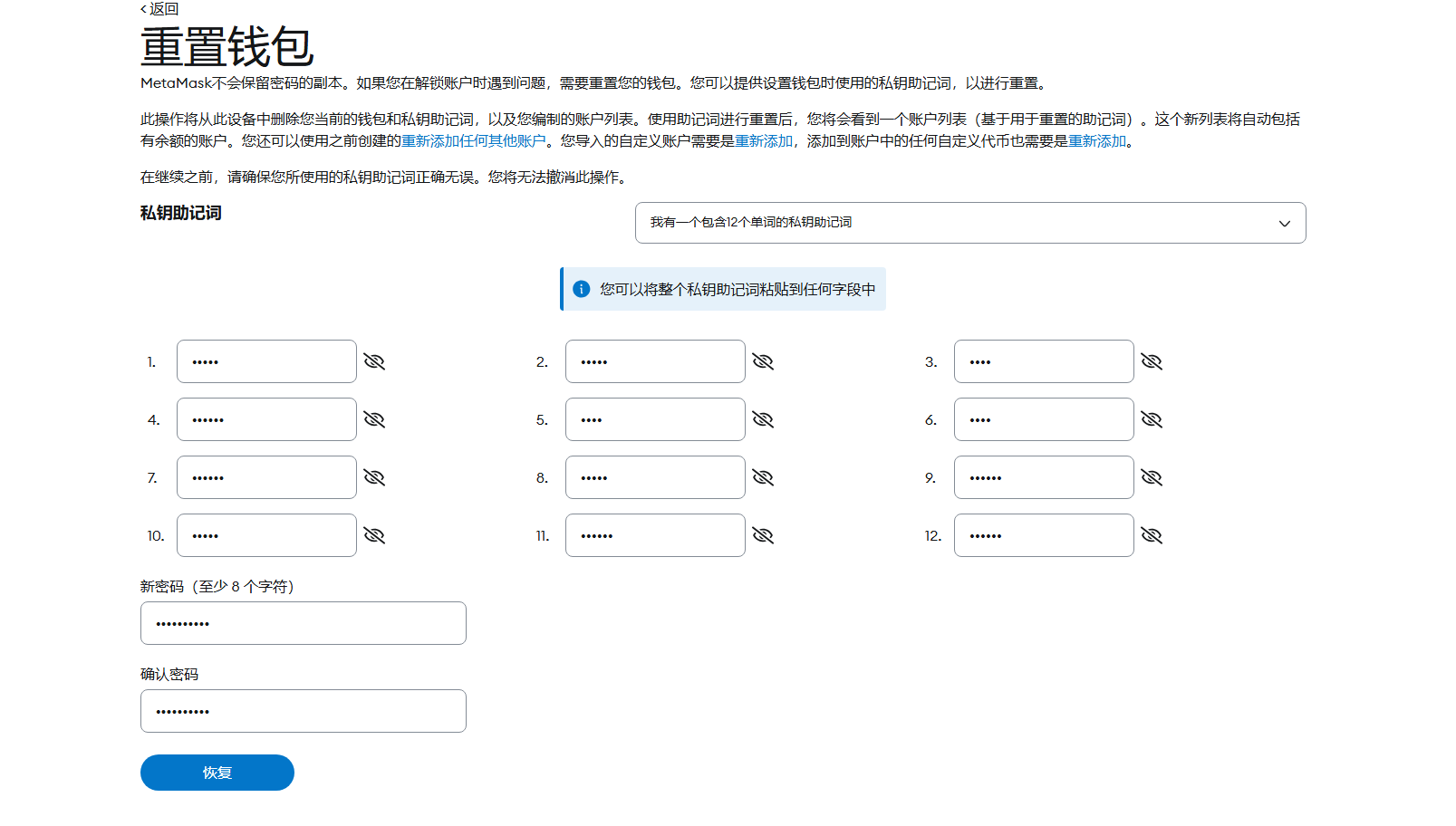The height and width of the screenshot is (826, 1456).
Task: Unhide word 10 using eye icon
Action: (374, 535)
